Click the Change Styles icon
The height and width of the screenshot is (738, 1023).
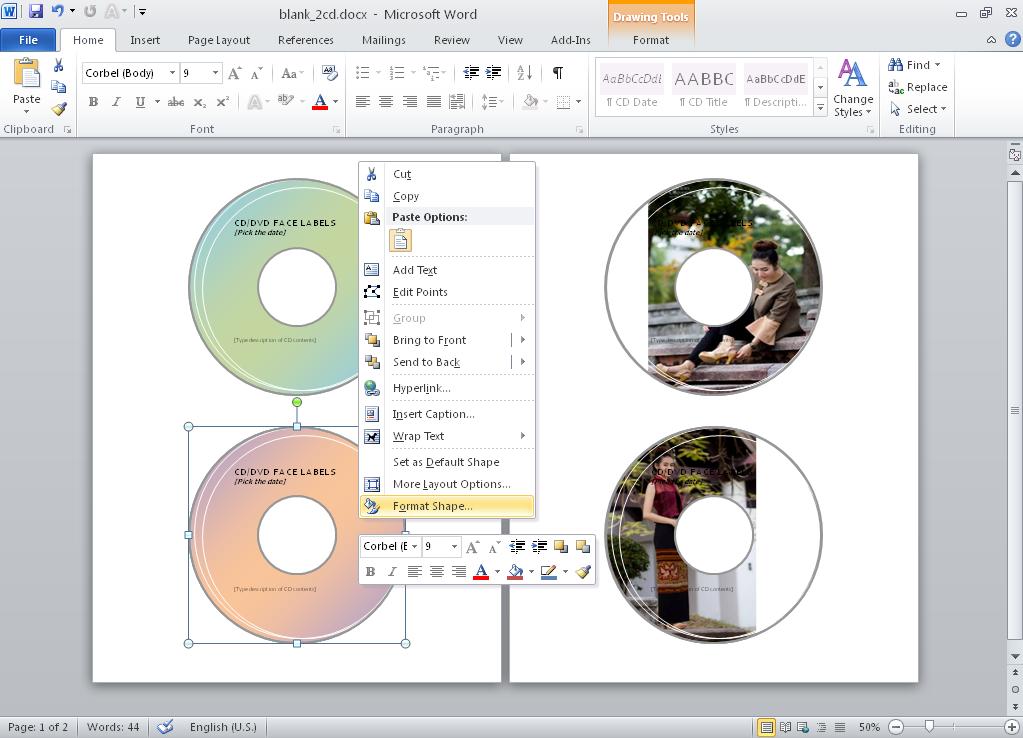coord(852,87)
